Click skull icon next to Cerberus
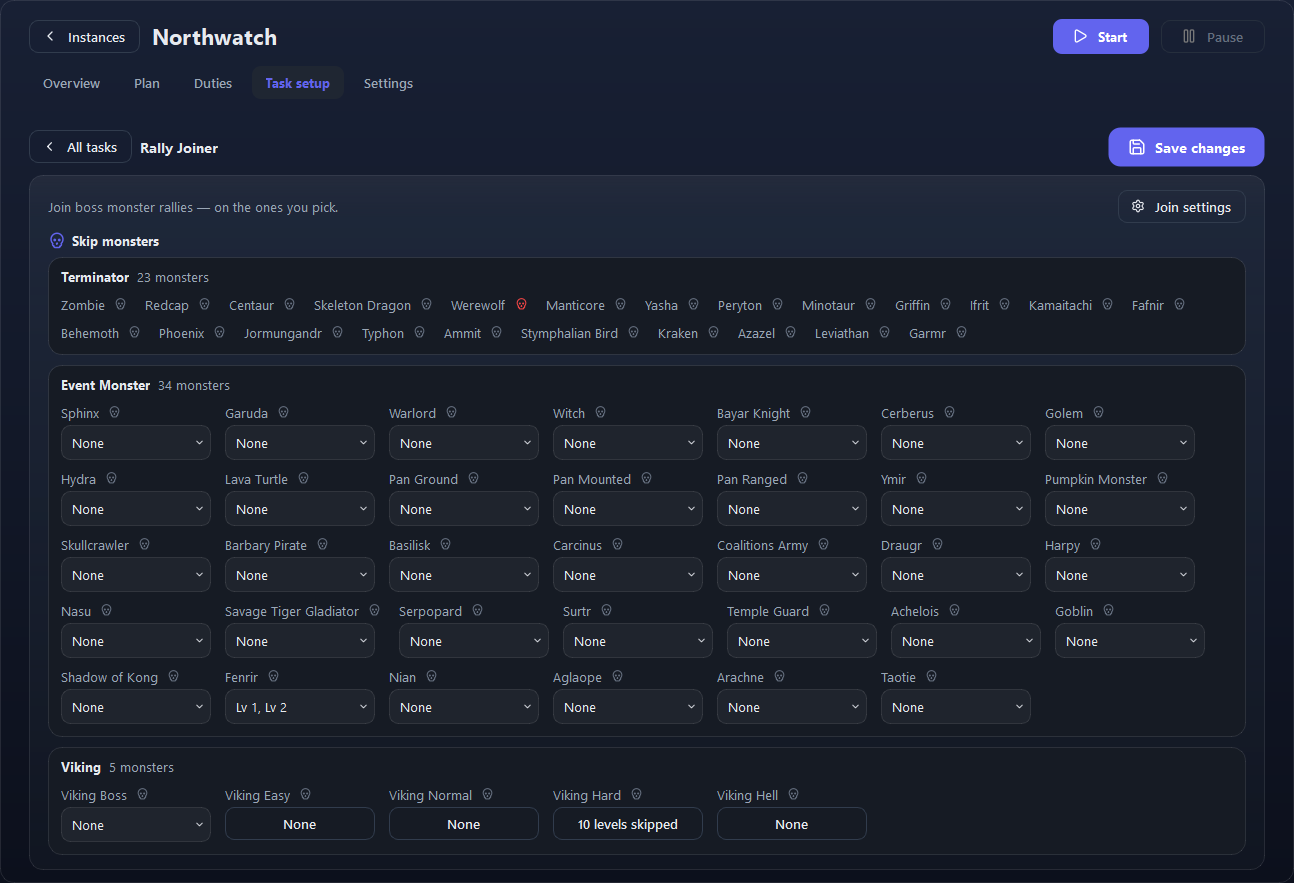The width and height of the screenshot is (1294, 883). coord(949,413)
